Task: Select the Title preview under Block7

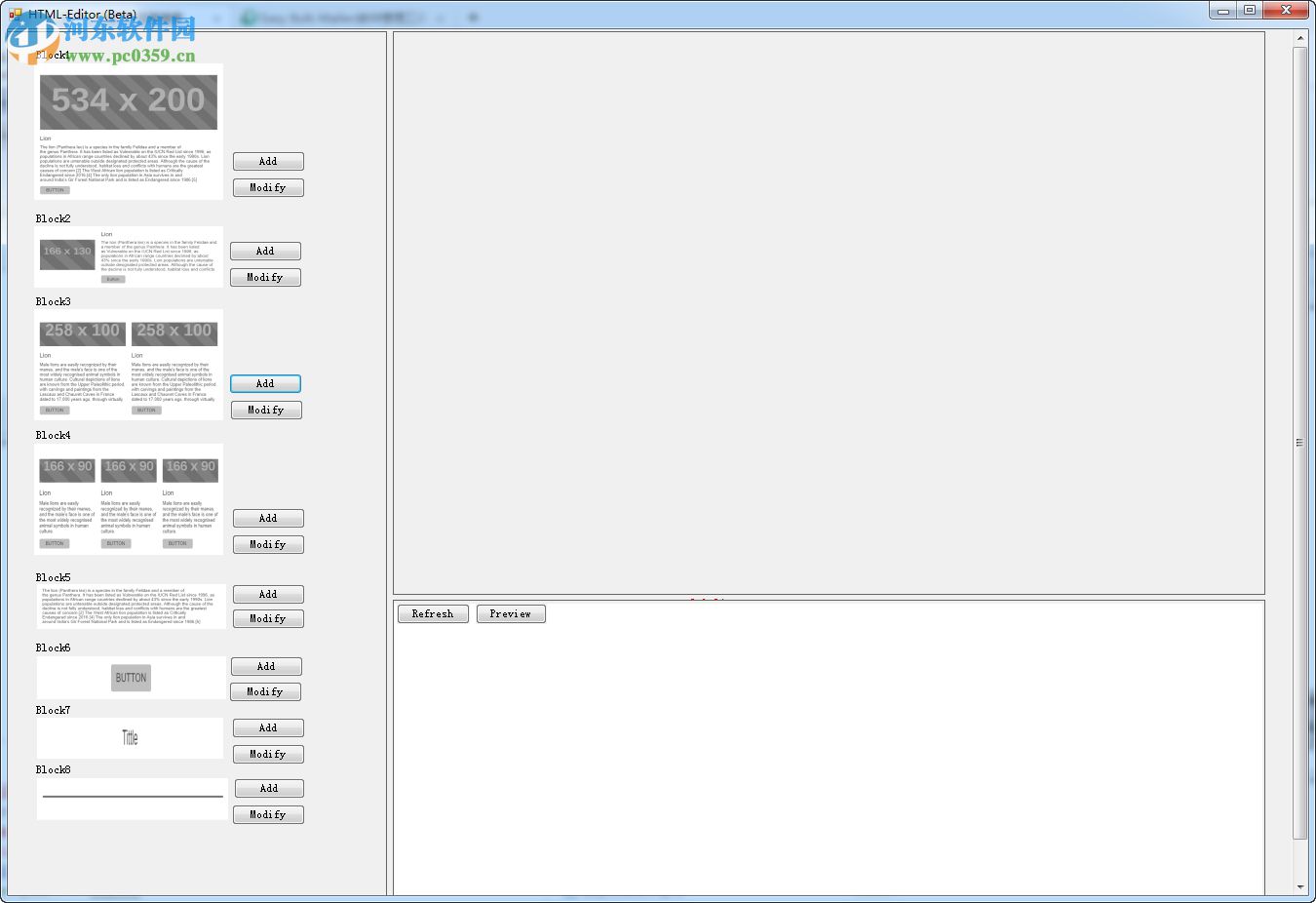Action: [x=130, y=738]
